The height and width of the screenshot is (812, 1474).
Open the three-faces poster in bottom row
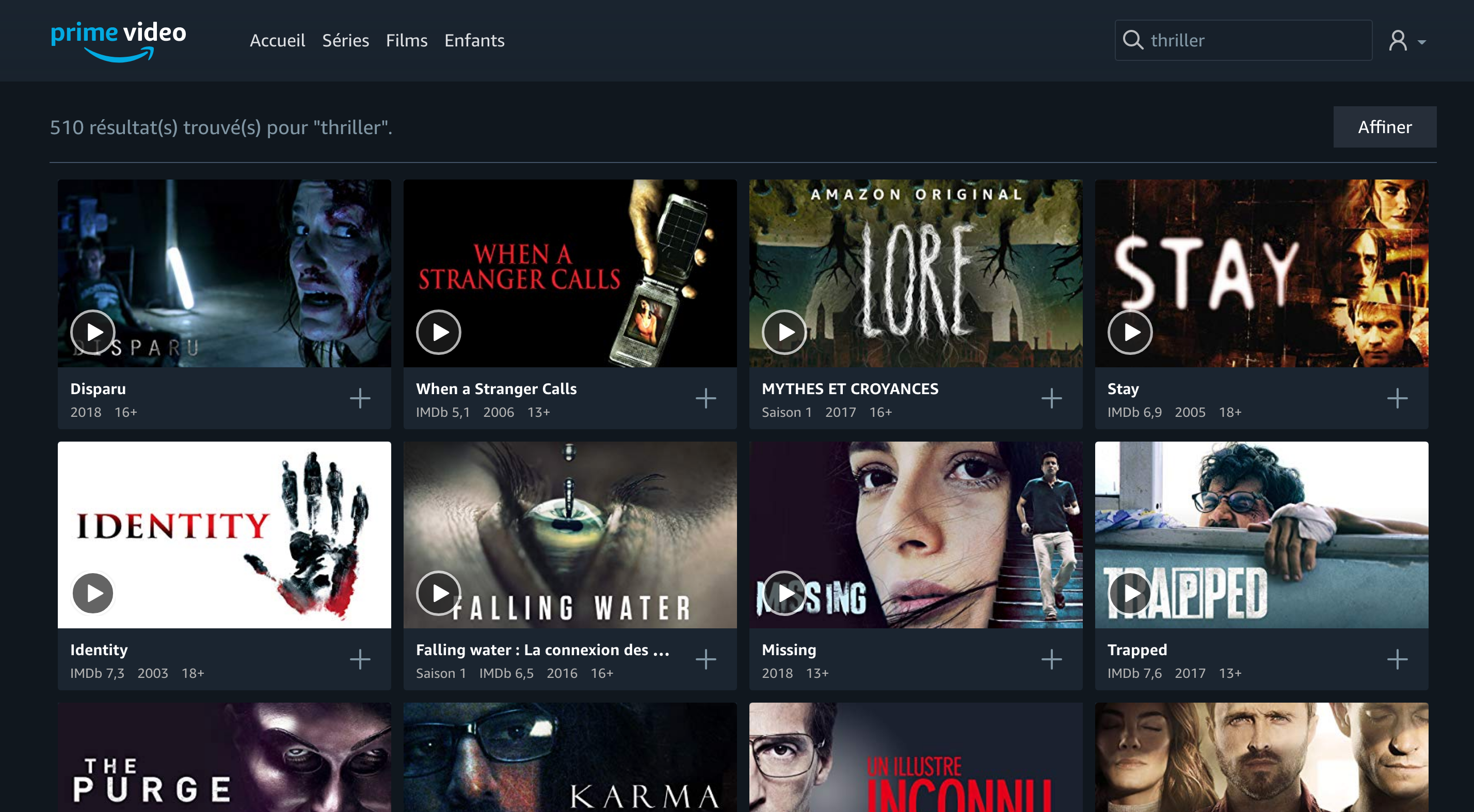click(1261, 757)
